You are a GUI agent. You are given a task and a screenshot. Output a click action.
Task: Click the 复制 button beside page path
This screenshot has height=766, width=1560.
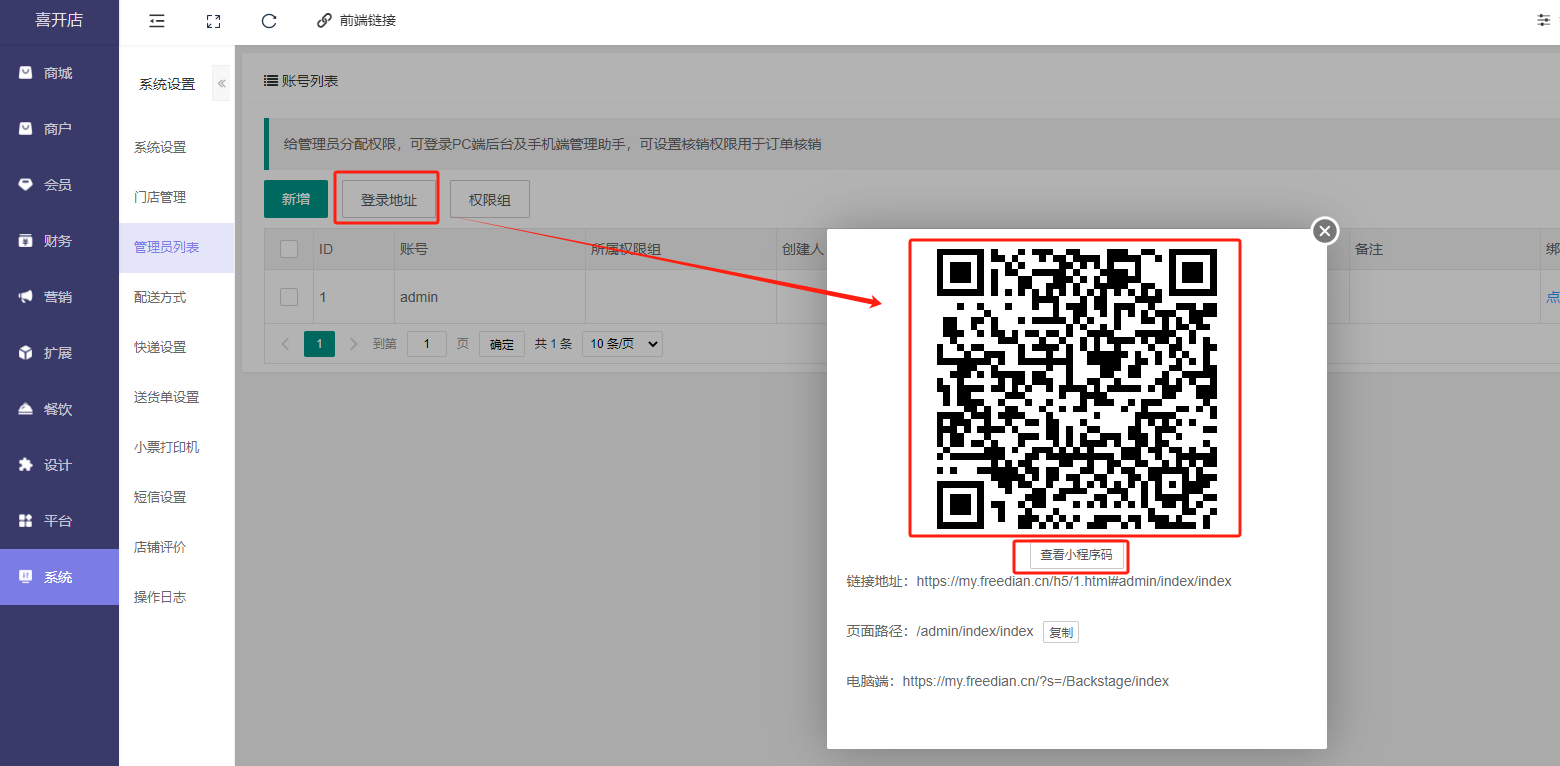(1061, 632)
